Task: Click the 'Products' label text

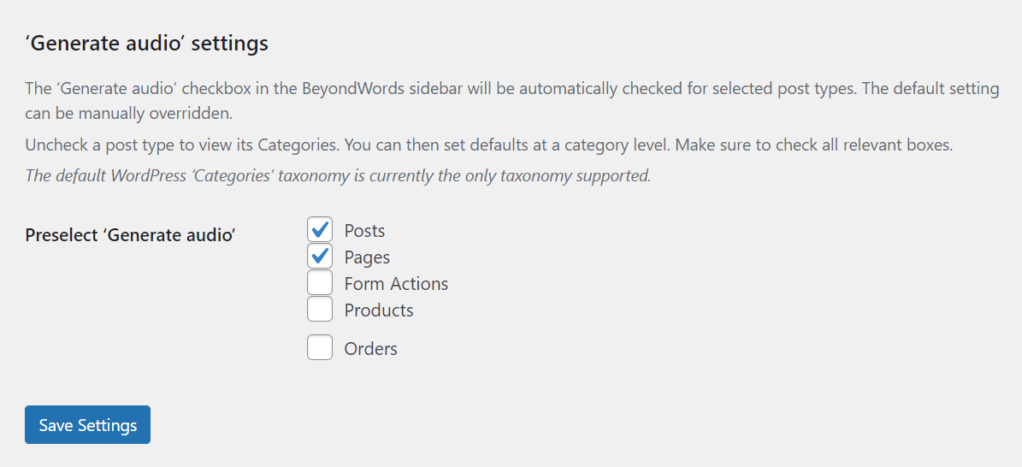Action: [x=378, y=310]
